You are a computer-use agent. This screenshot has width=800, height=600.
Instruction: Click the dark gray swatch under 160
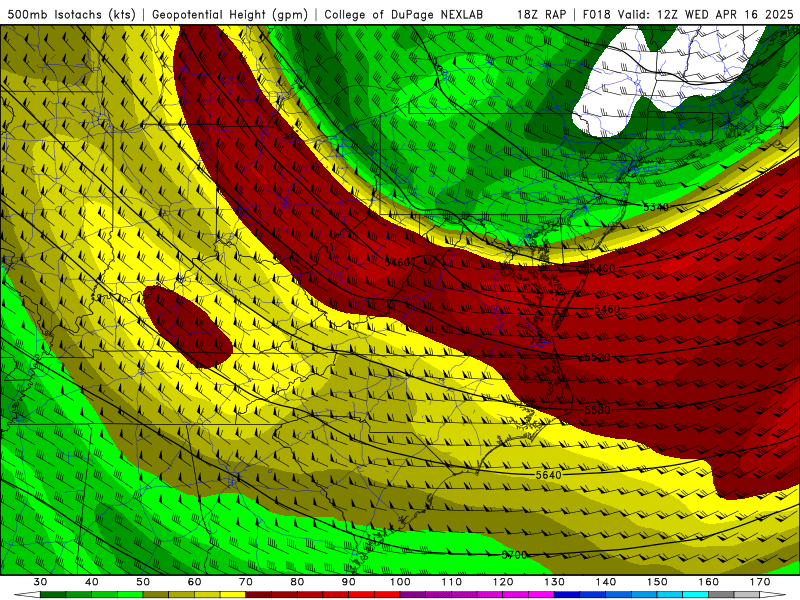(721, 595)
